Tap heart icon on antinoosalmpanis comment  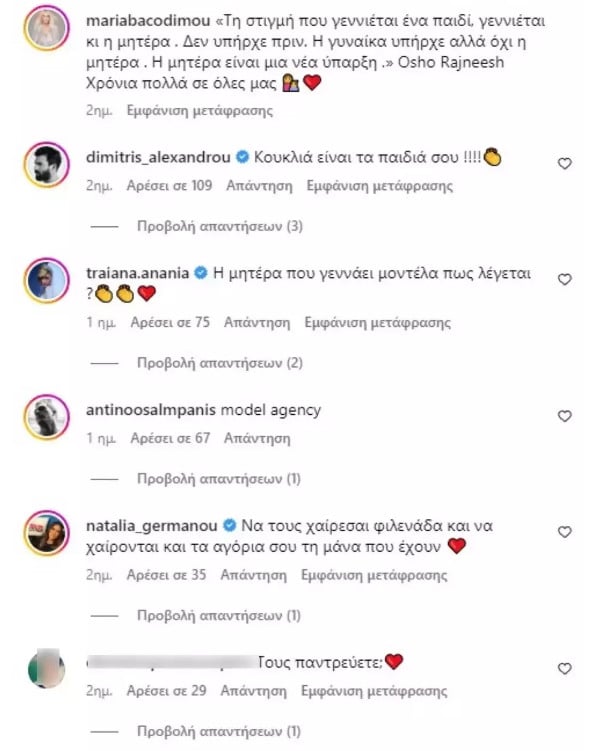pos(565,416)
